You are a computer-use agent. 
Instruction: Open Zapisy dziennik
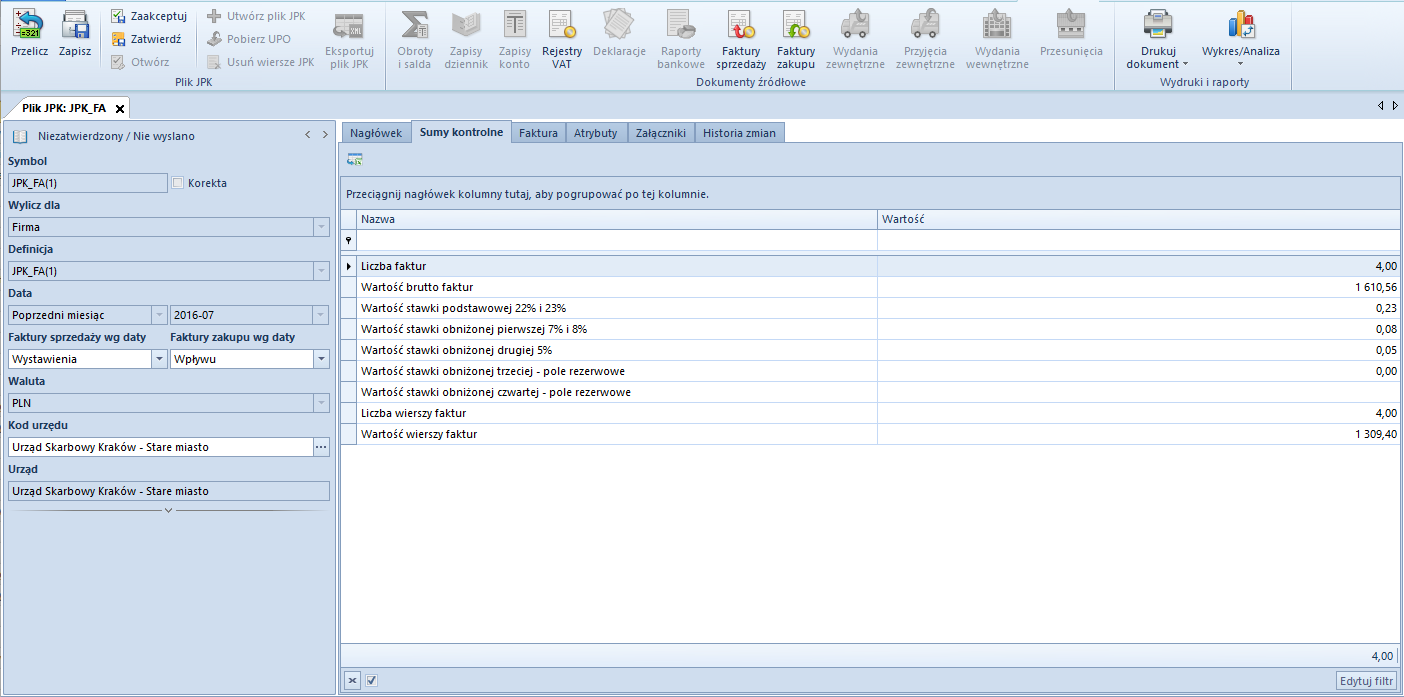pyautogui.click(x=466, y=40)
